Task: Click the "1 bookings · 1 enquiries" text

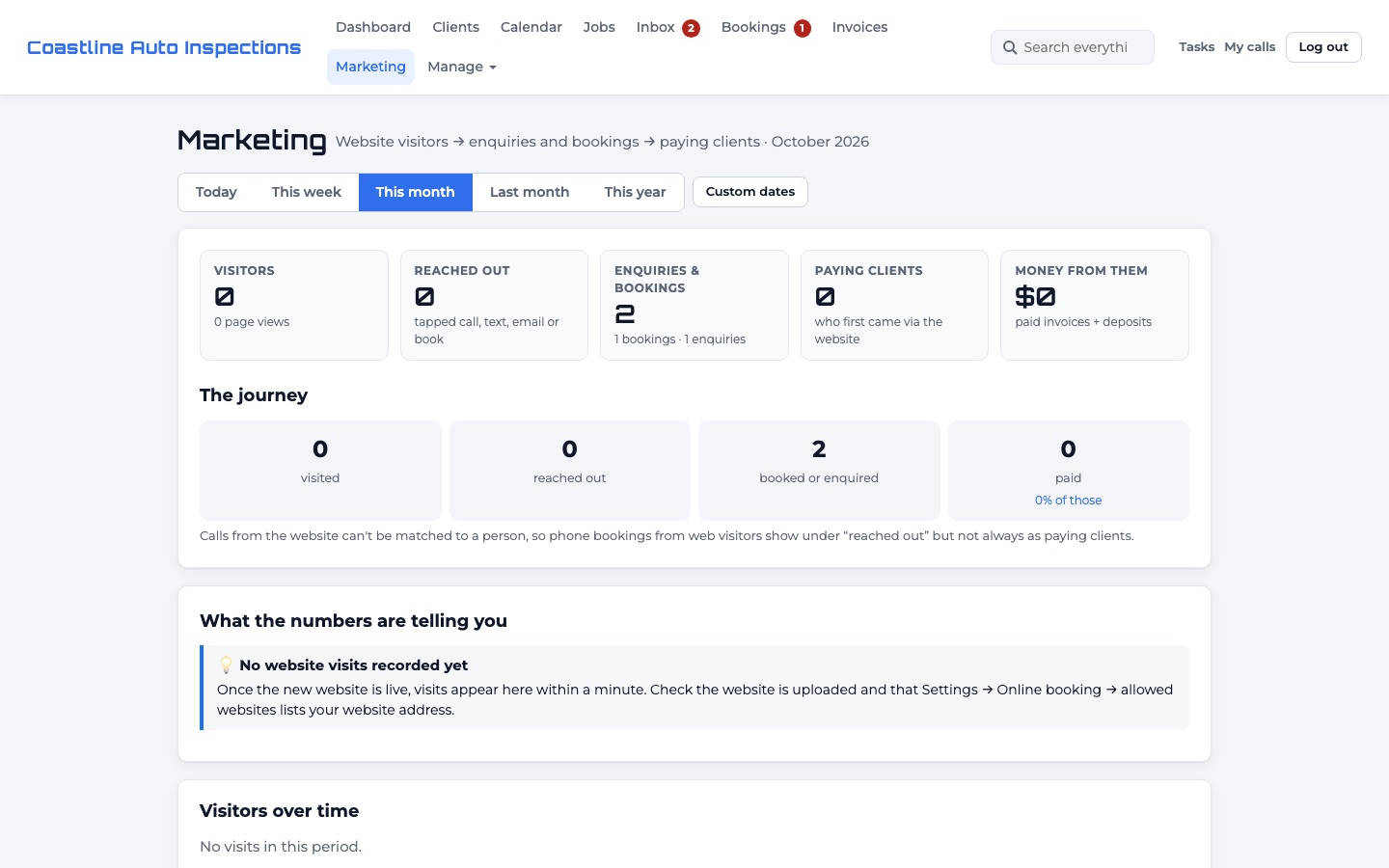Action: tap(680, 339)
